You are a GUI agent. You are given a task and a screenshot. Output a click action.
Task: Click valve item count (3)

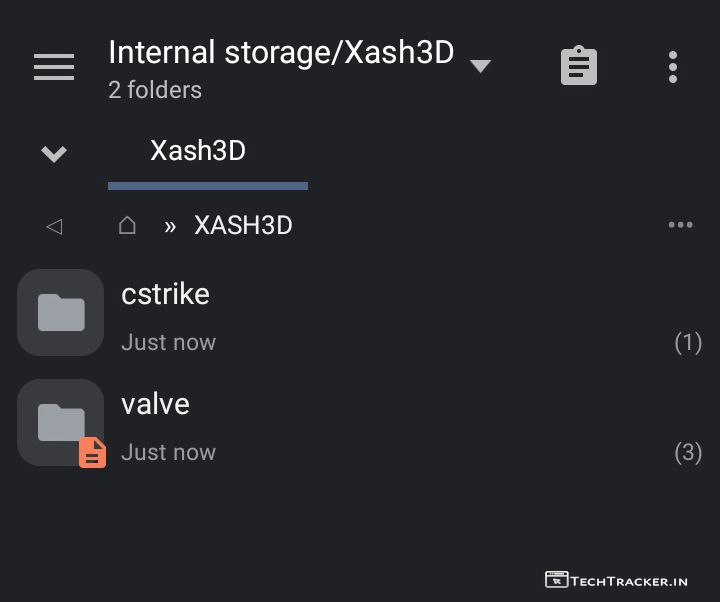(x=688, y=453)
